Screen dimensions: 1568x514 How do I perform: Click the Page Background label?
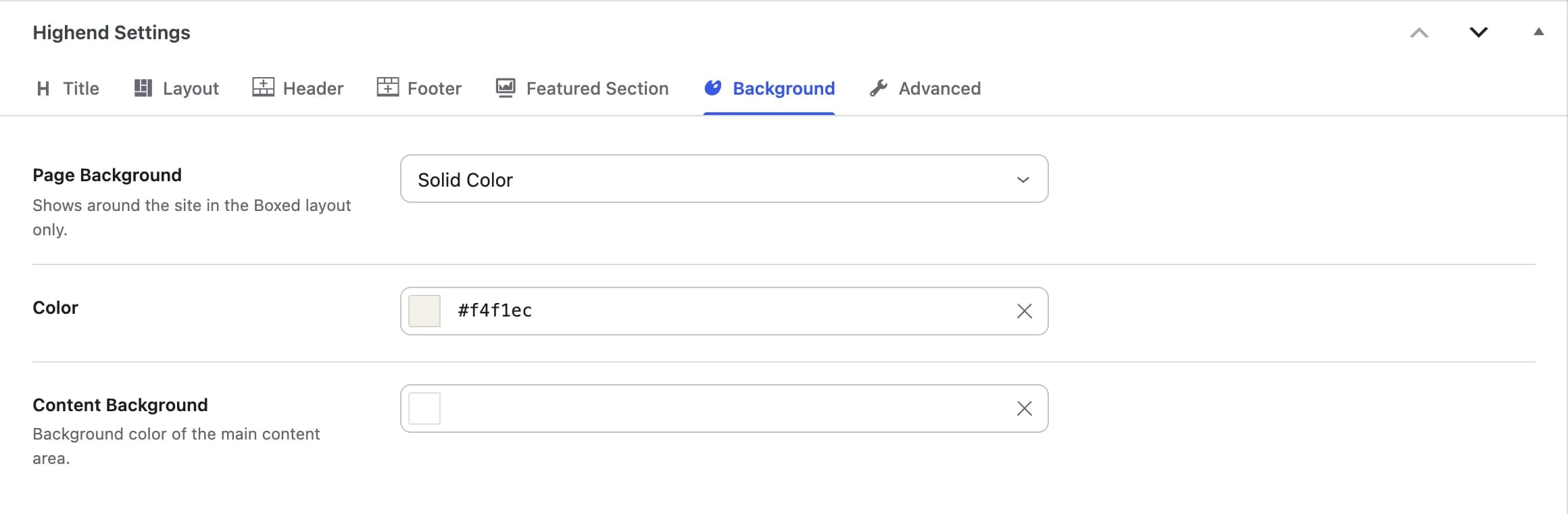(107, 175)
